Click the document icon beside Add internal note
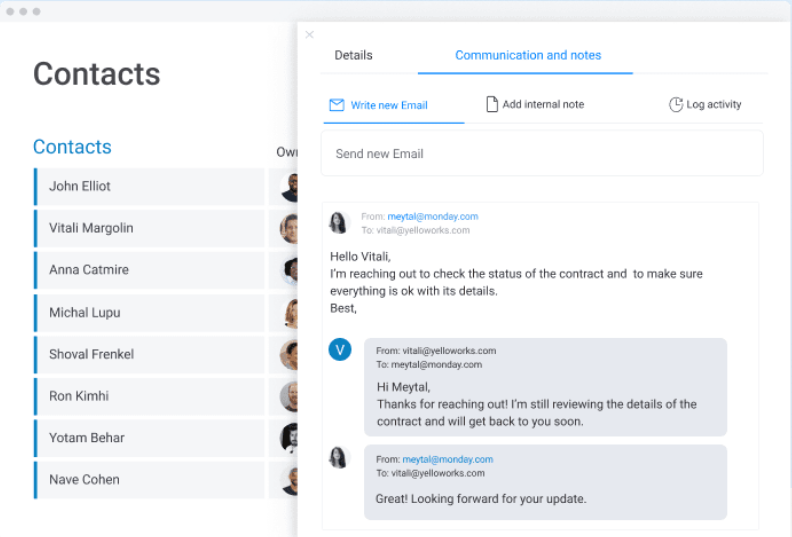This screenshot has height=537, width=792. [x=491, y=104]
